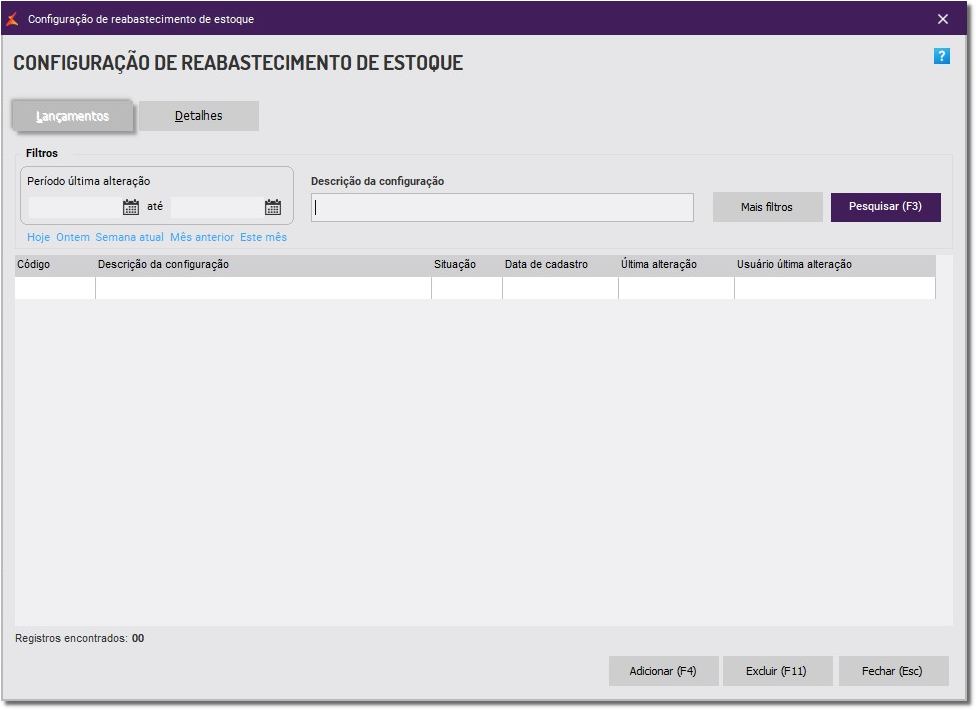Image resolution: width=976 pixels, height=710 pixels.
Task: Click the Mais filtros button
Action: pyautogui.click(x=767, y=207)
